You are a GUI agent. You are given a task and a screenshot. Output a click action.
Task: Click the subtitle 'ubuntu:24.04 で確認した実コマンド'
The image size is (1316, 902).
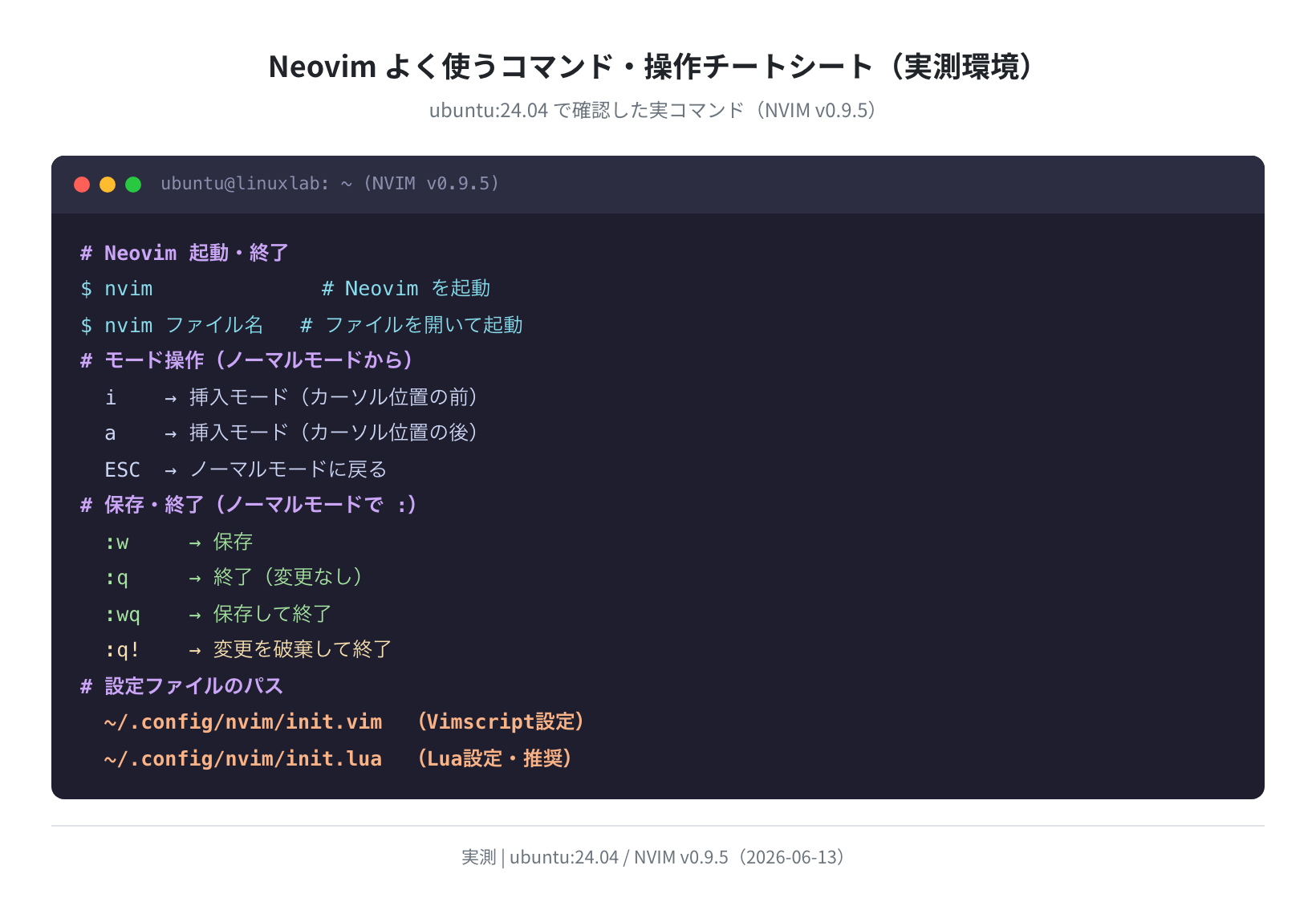(x=587, y=110)
